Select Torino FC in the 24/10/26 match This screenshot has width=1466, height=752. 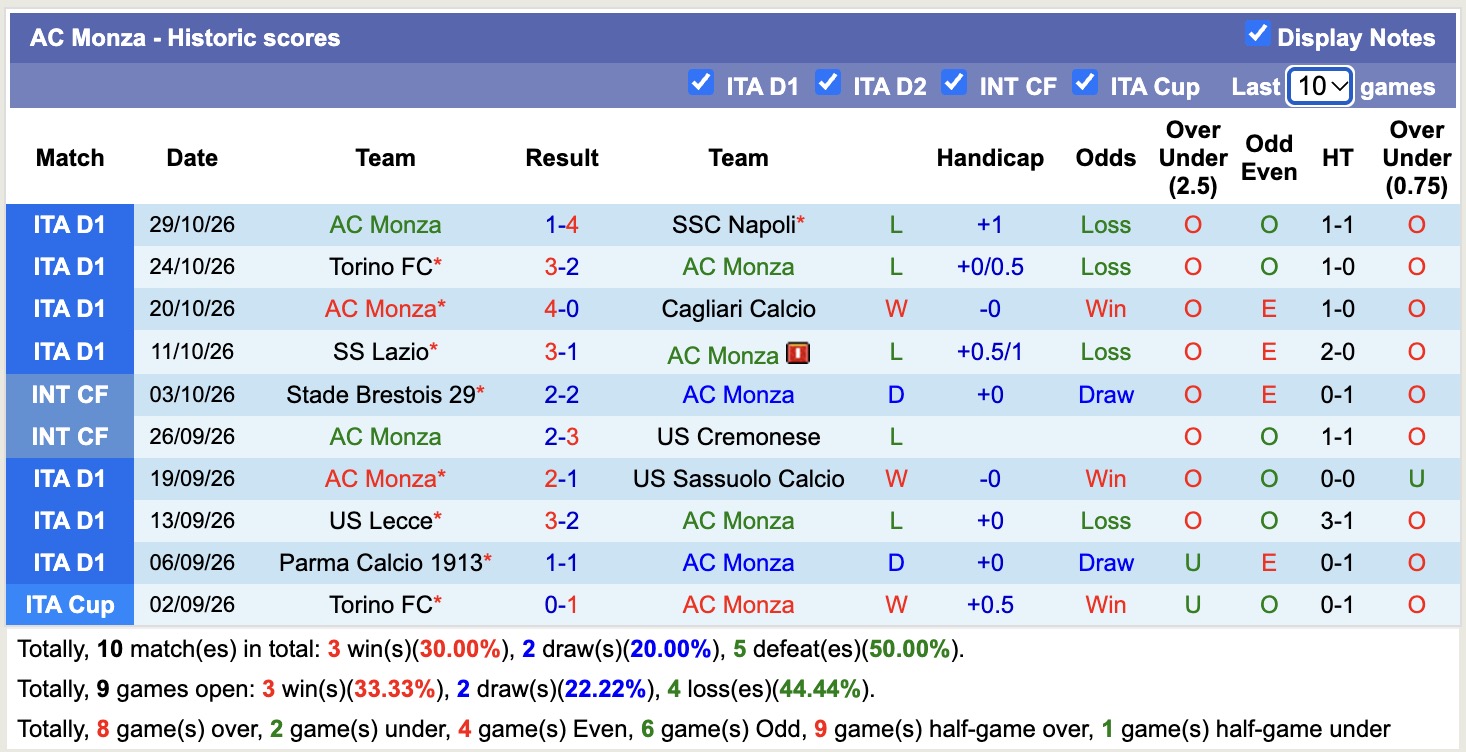(381, 267)
